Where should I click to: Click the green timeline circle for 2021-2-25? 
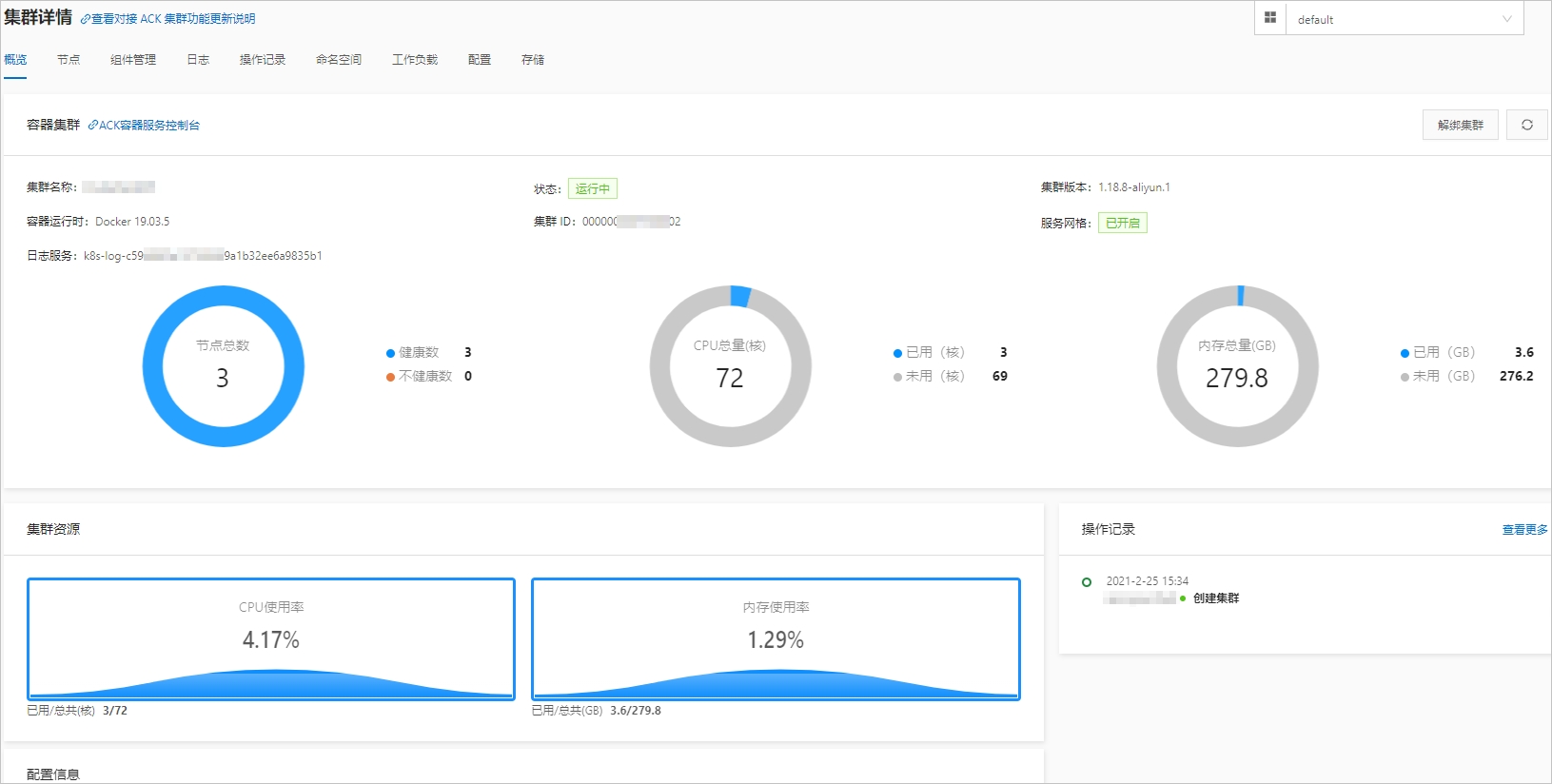click(1087, 581)
